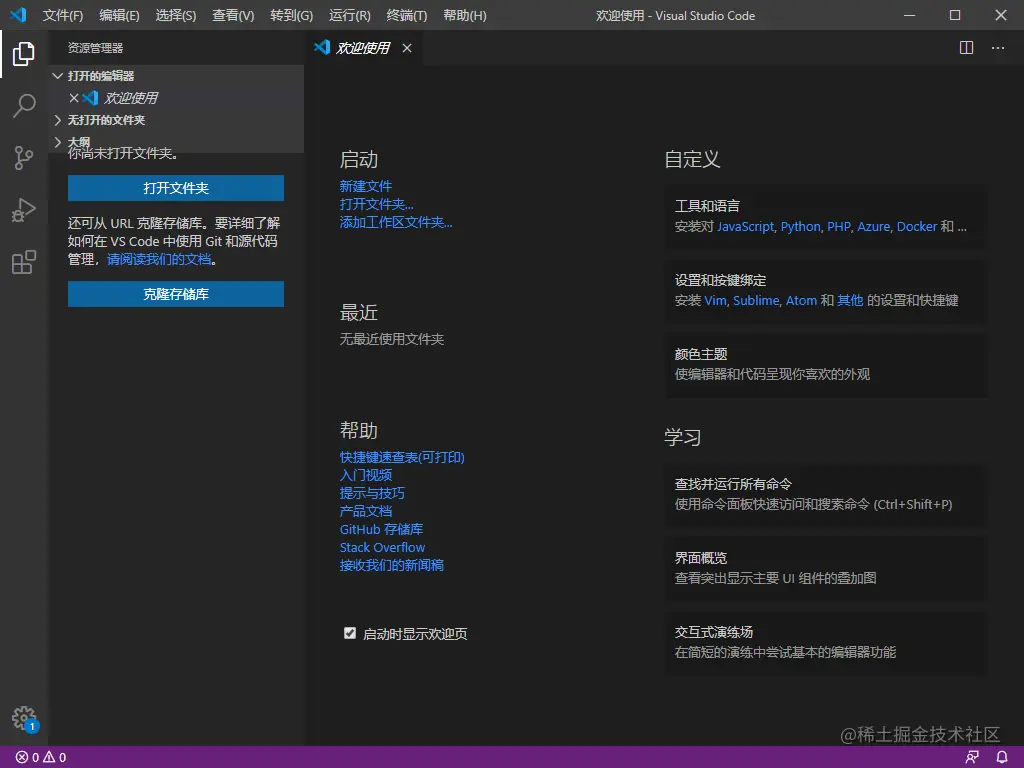Click the 工具和语言 card heading
1024x768 pixels.
point(707,206)
